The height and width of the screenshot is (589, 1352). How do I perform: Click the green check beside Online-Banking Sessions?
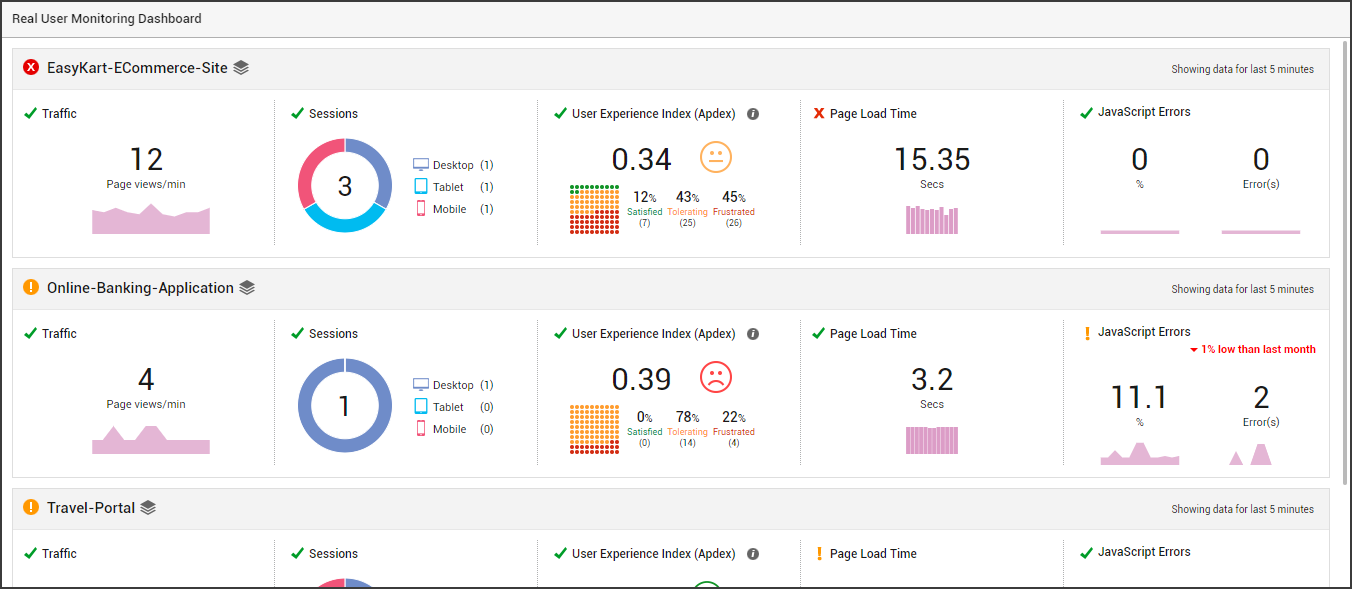(x=297, y=333)
